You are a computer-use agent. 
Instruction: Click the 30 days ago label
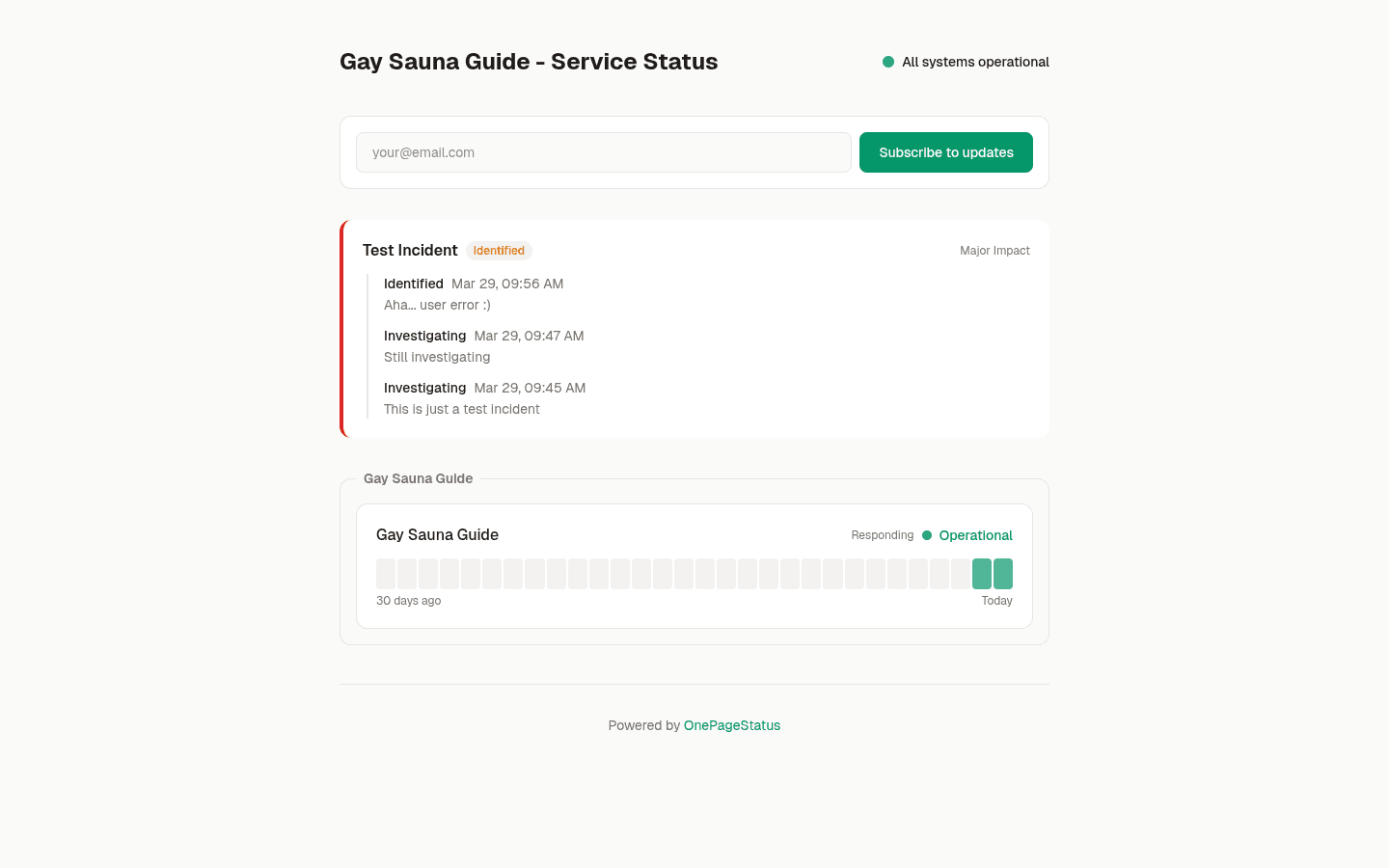pyautogui.click(x=408, y=600)
